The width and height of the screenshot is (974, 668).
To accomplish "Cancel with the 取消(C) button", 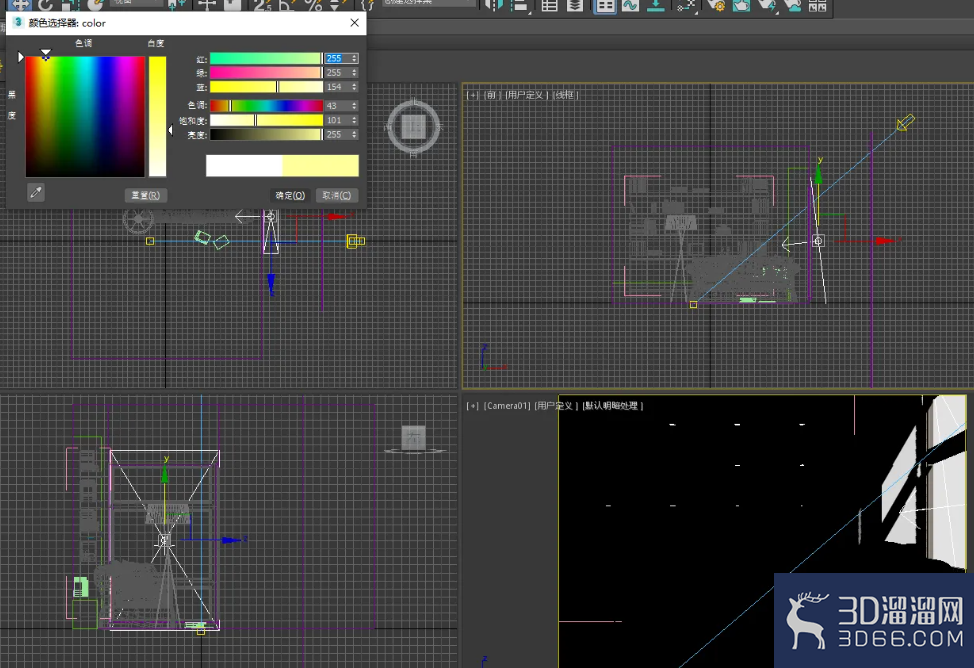I will (x=337, y=195).
